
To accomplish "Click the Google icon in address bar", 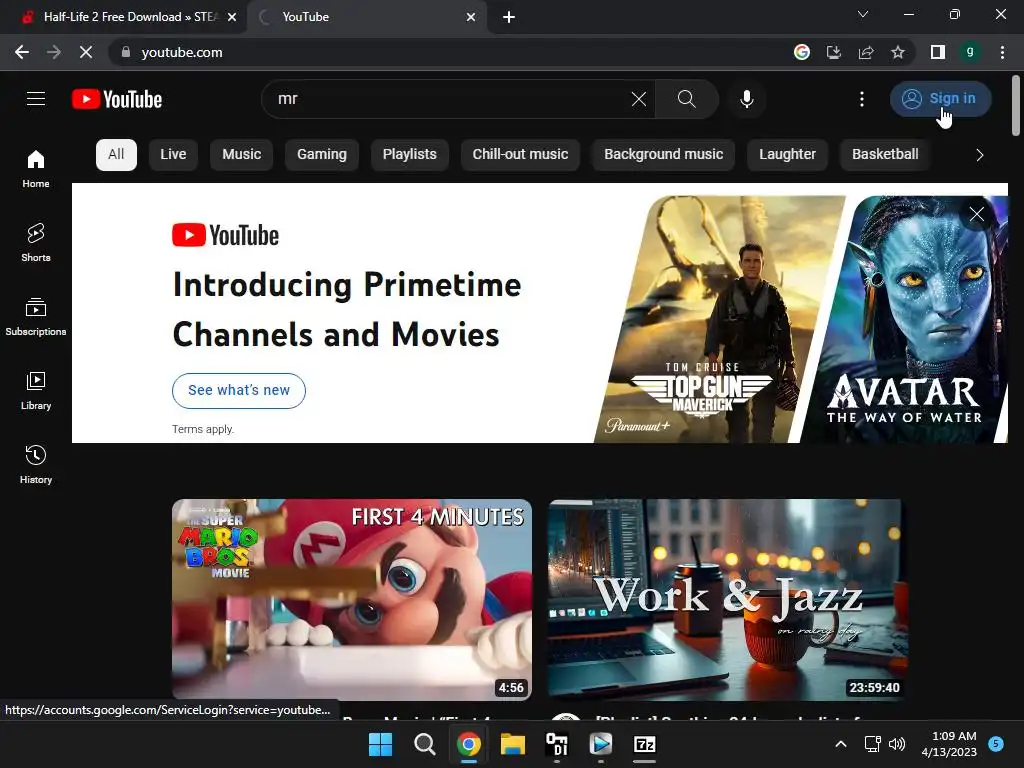I will coord(802,52).
